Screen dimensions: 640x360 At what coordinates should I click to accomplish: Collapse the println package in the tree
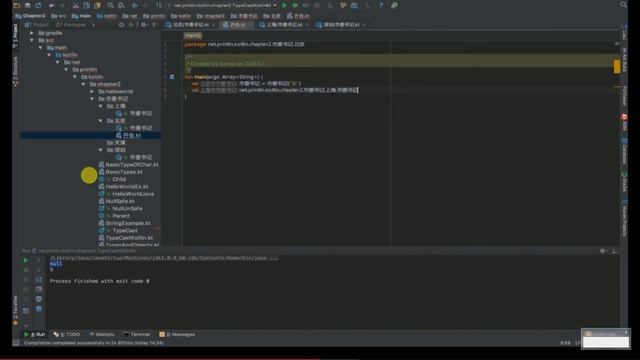[x=66, y=69]
